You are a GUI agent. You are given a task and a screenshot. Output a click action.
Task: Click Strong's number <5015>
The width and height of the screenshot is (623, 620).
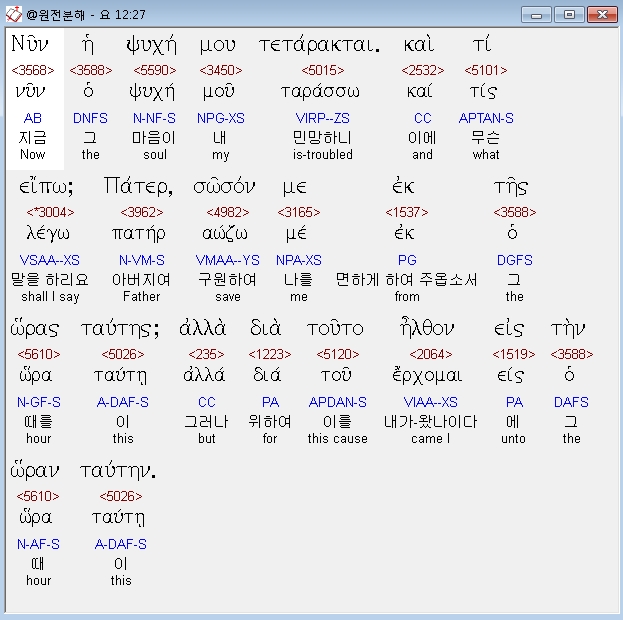[323, 70]
